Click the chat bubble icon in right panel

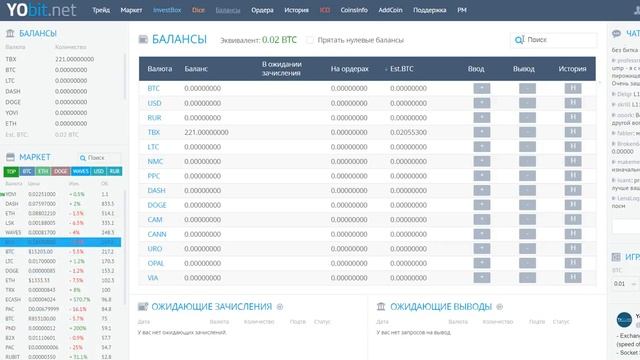pyautogui.click(x=616, y=33)
